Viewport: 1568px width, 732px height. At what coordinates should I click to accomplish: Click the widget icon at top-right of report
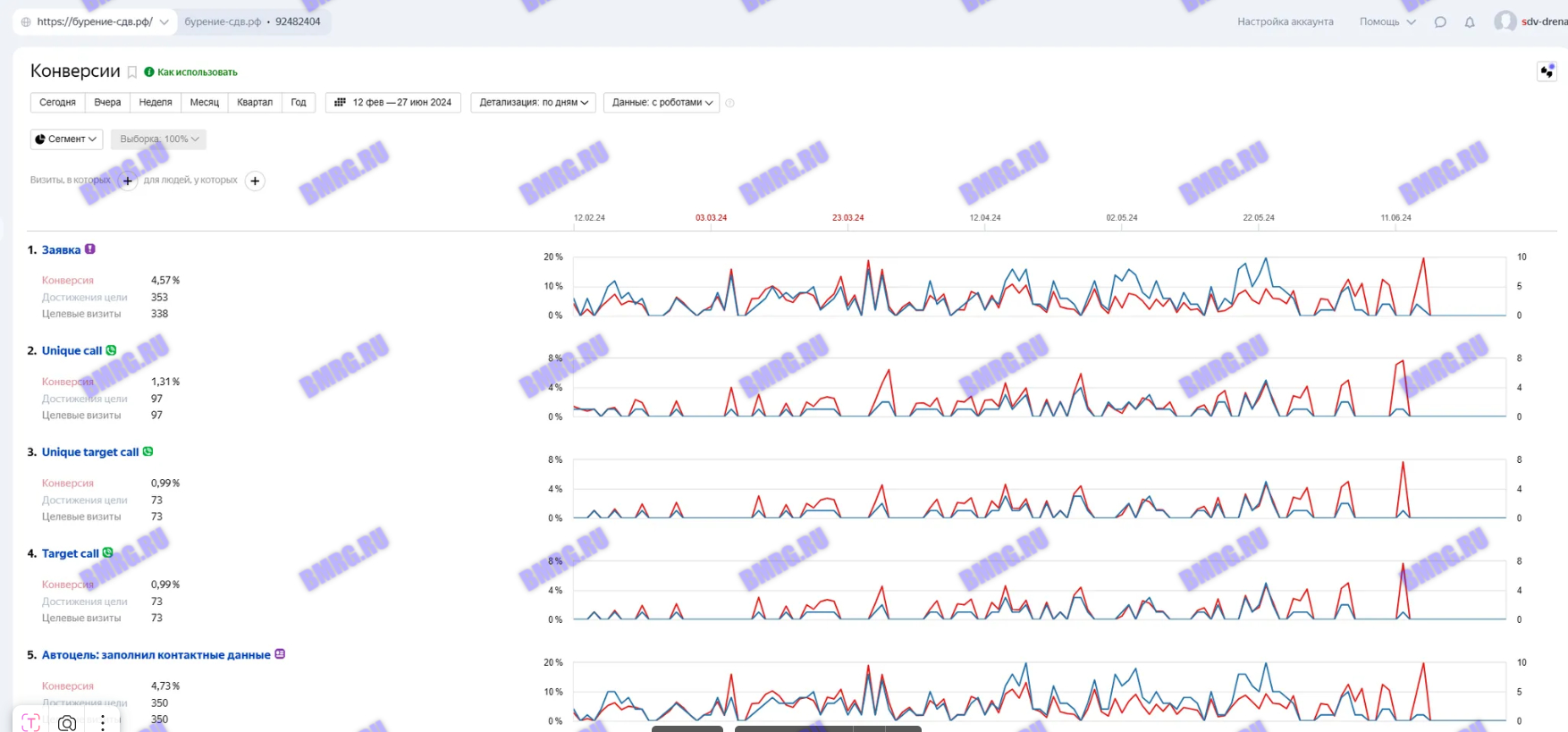pos(1547,72)
